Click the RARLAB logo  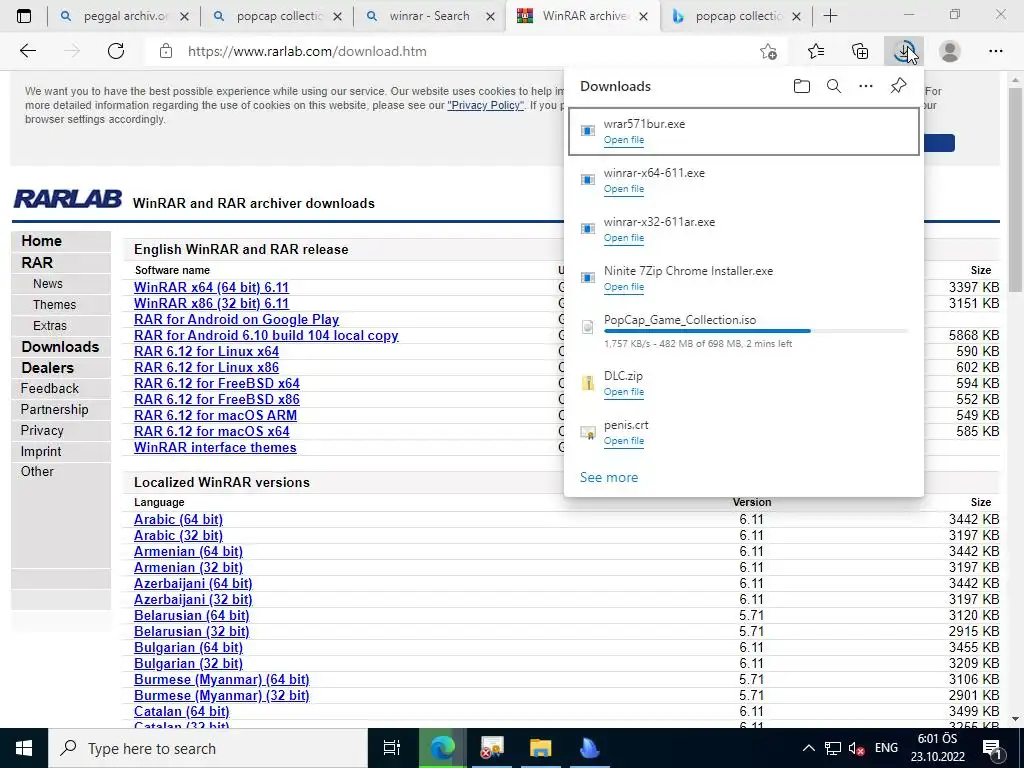click(67, 199)
